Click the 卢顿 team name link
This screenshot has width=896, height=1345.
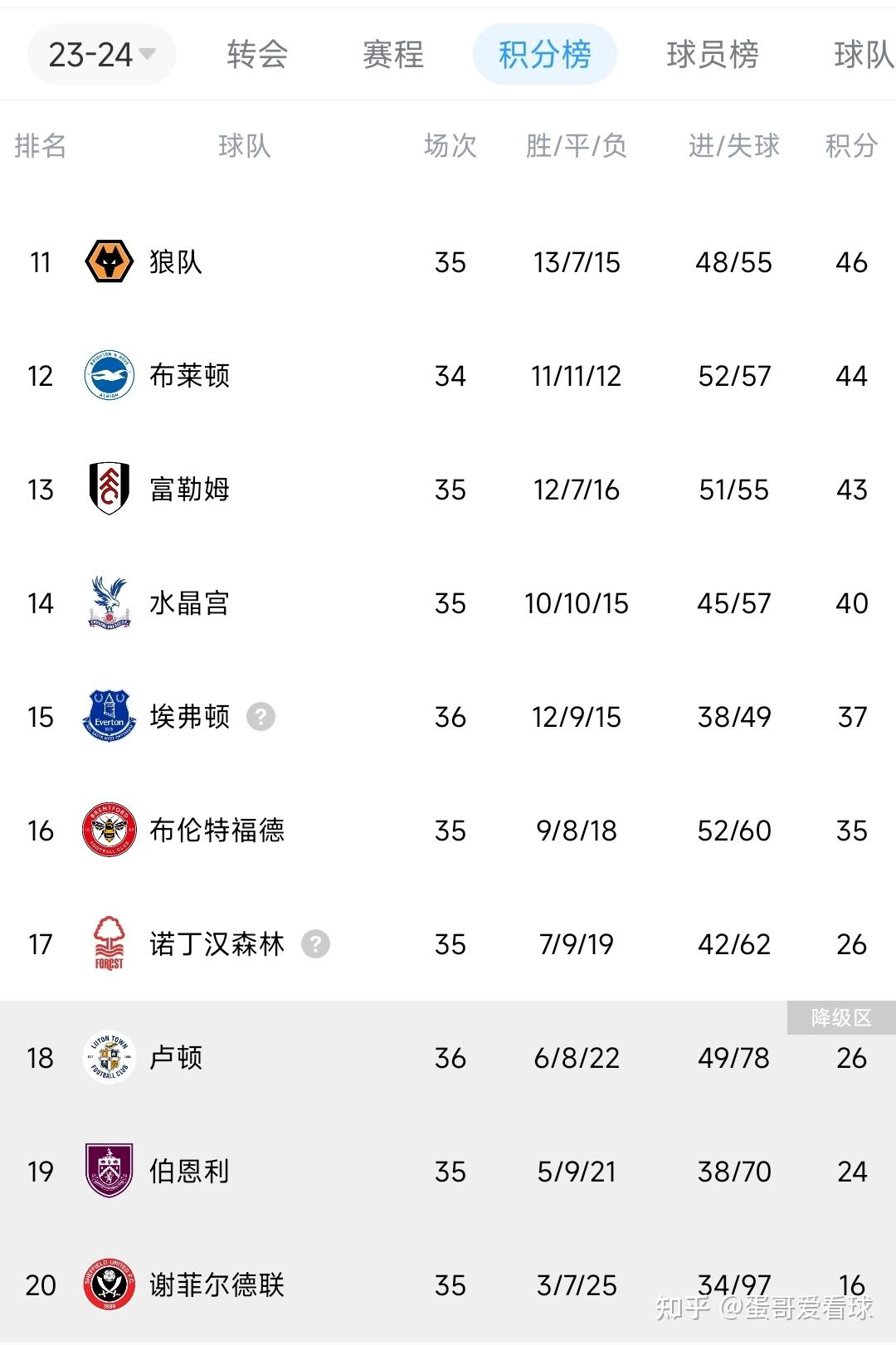pos(177,1058)
